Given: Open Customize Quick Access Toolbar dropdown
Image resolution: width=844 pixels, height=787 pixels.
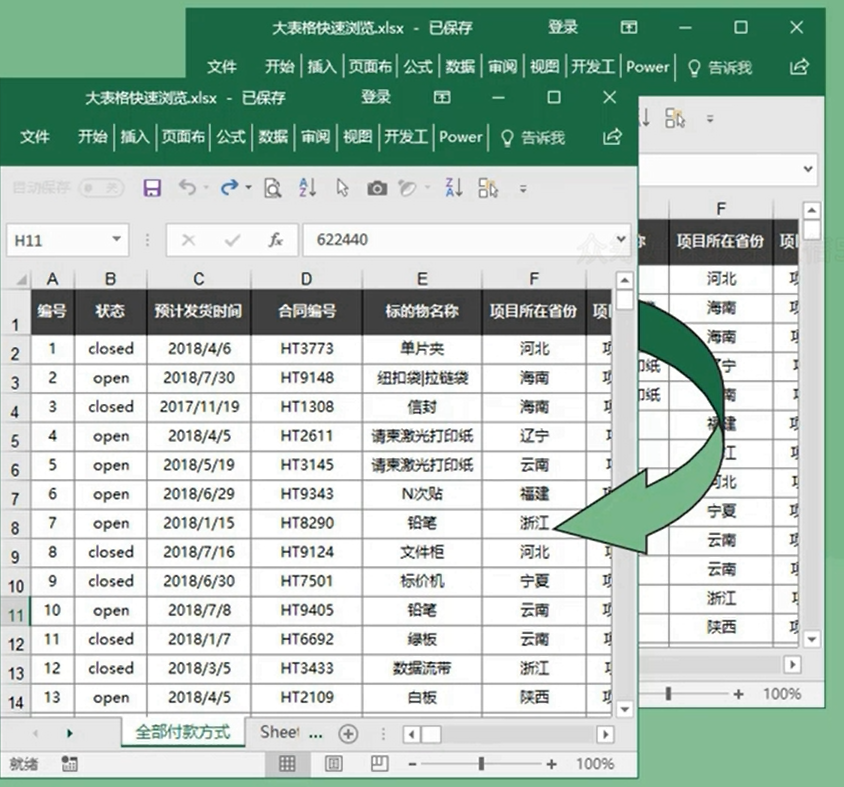Looking at the screenshot, I should tap(523, 189).
